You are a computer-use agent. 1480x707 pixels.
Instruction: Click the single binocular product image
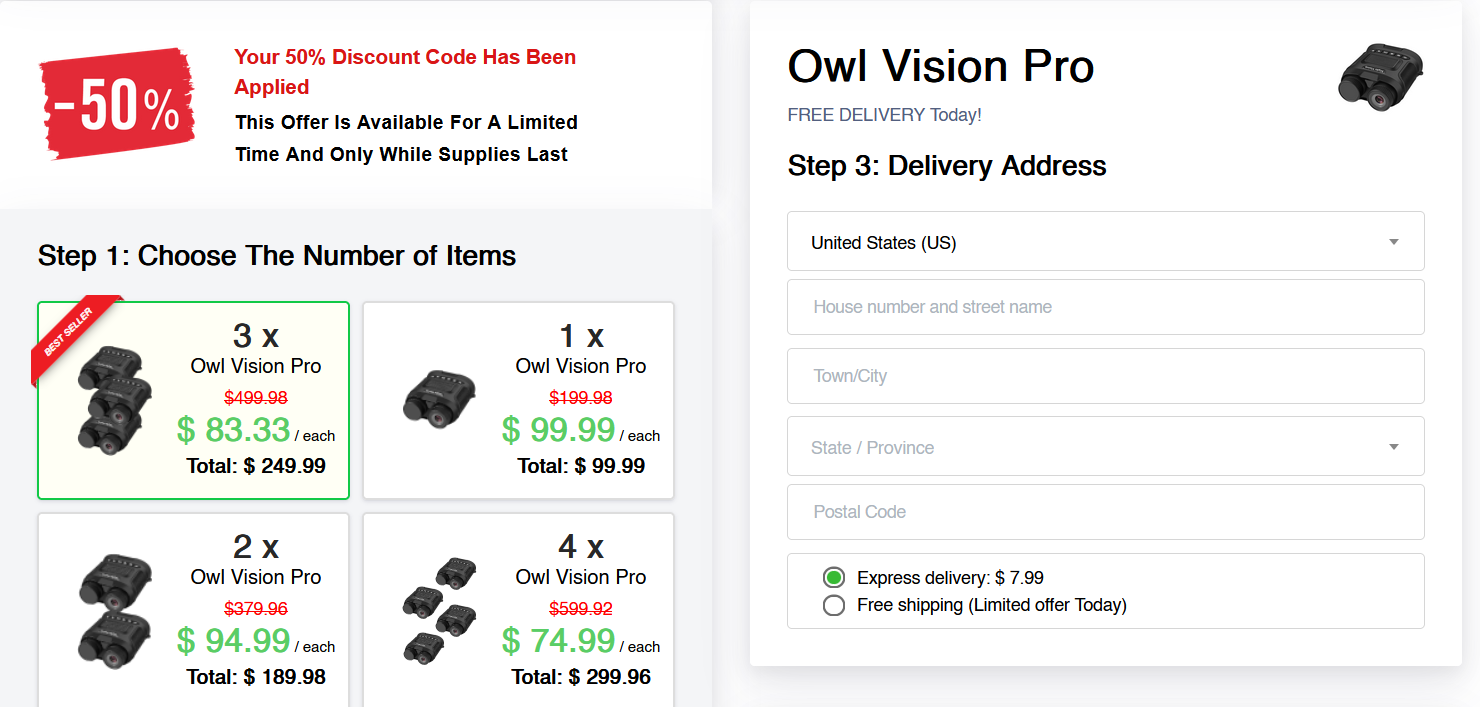[x=440, y=398]
